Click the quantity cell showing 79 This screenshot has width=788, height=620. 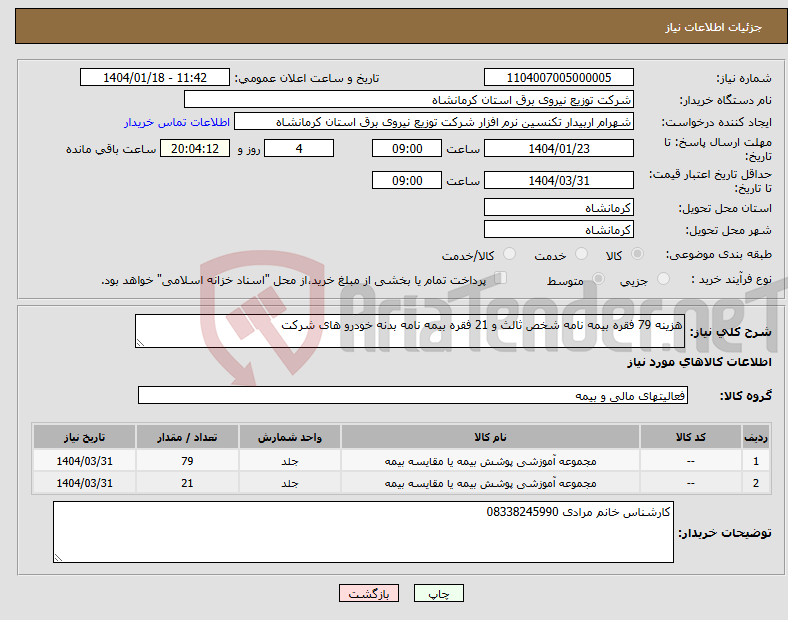pyautogui.click(x=187, y=461)
